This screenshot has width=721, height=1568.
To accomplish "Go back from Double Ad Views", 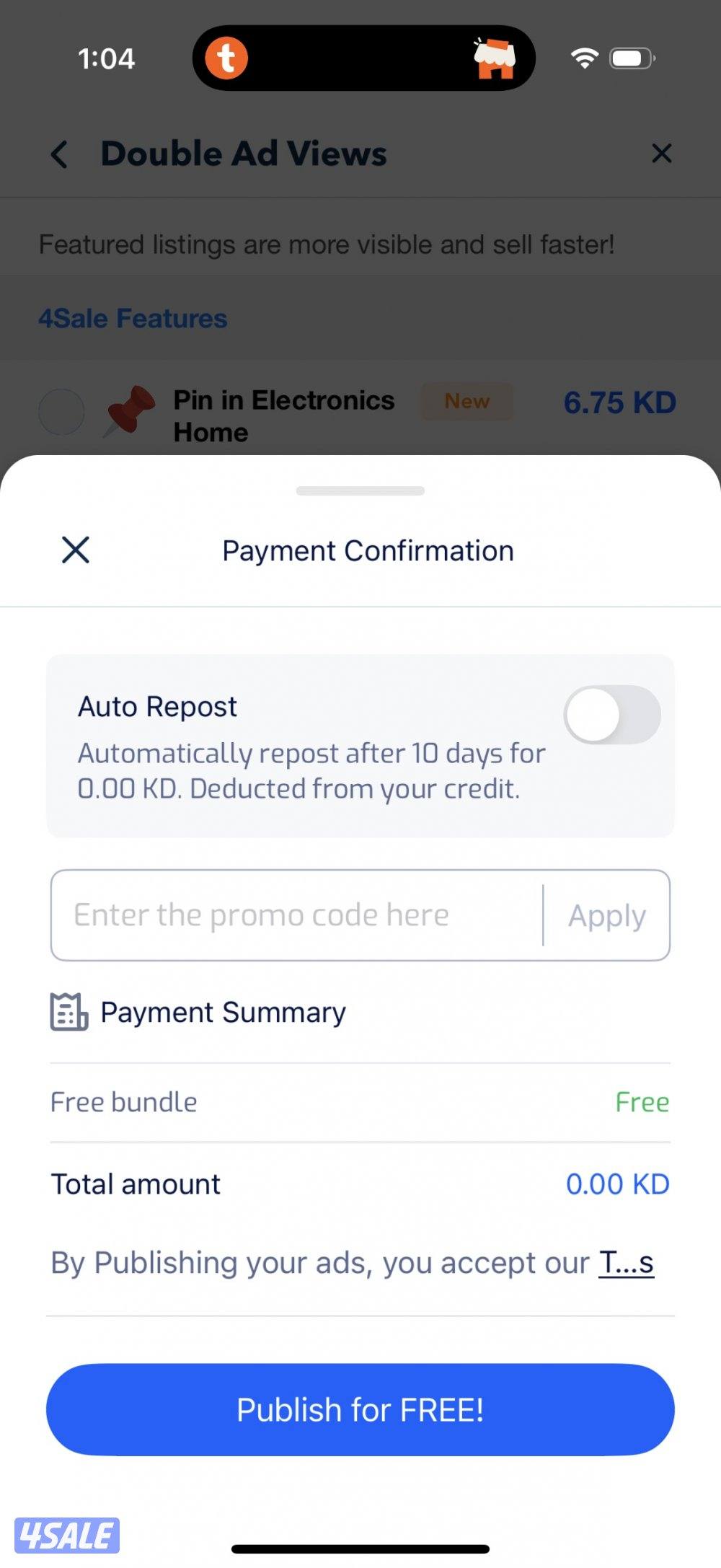I will pos(60,154).
